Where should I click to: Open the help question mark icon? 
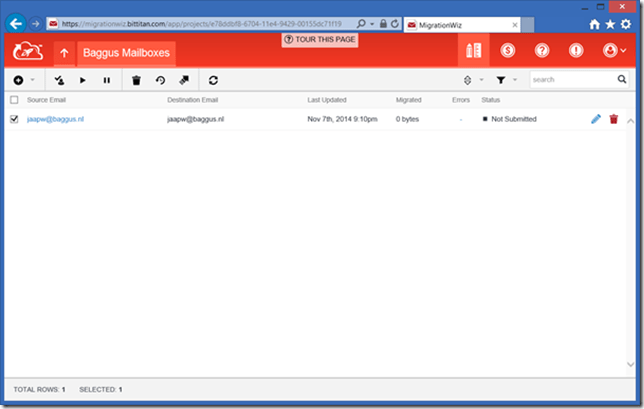pyautogui.click(x=542, y=50)
